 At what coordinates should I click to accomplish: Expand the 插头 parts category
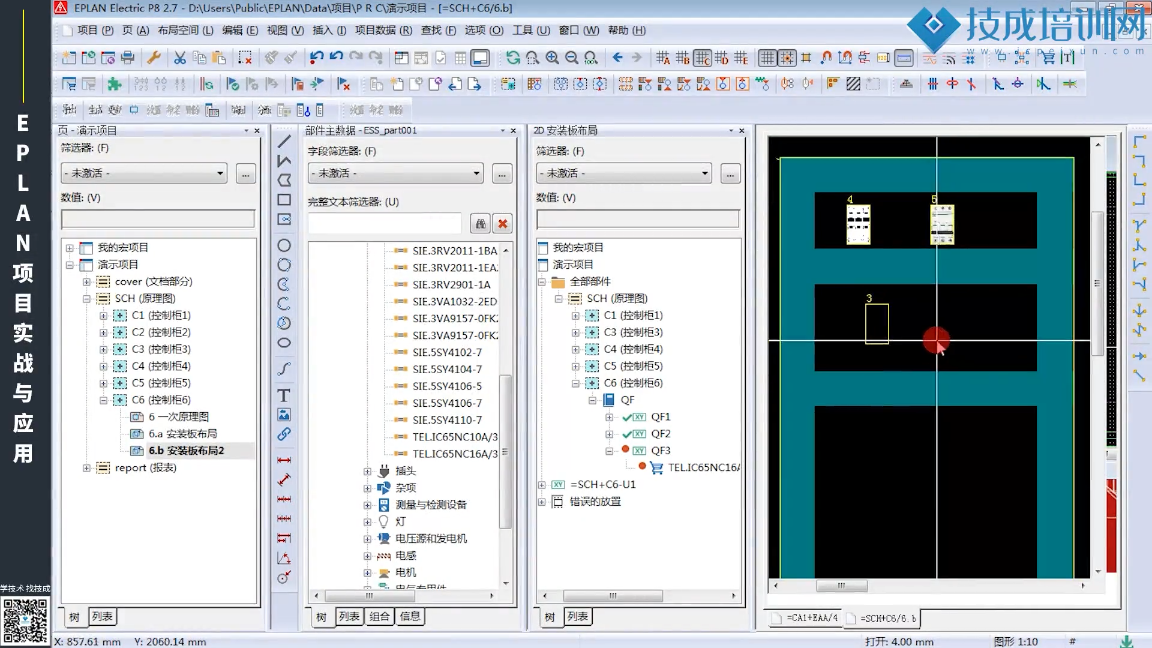(x=367, y=471)
